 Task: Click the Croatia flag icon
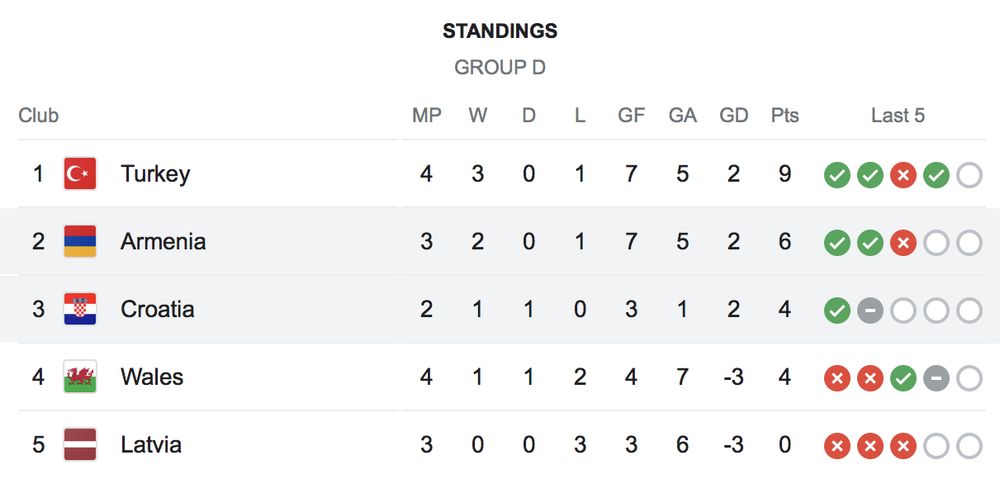click(80, 309)
